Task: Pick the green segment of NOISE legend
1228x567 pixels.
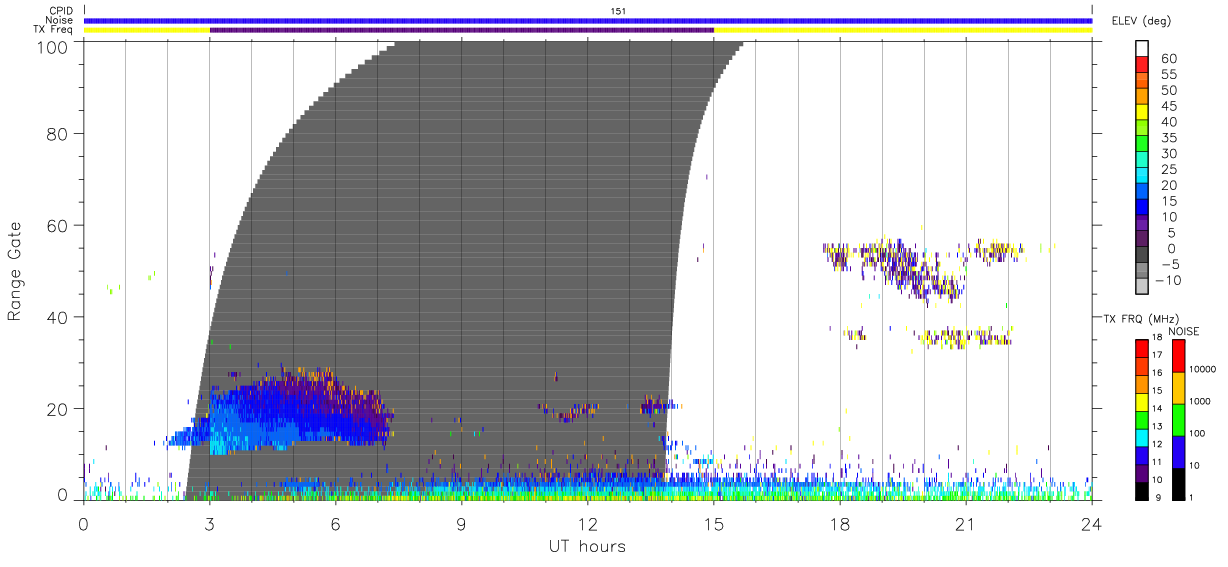Action: (1178, 419)
